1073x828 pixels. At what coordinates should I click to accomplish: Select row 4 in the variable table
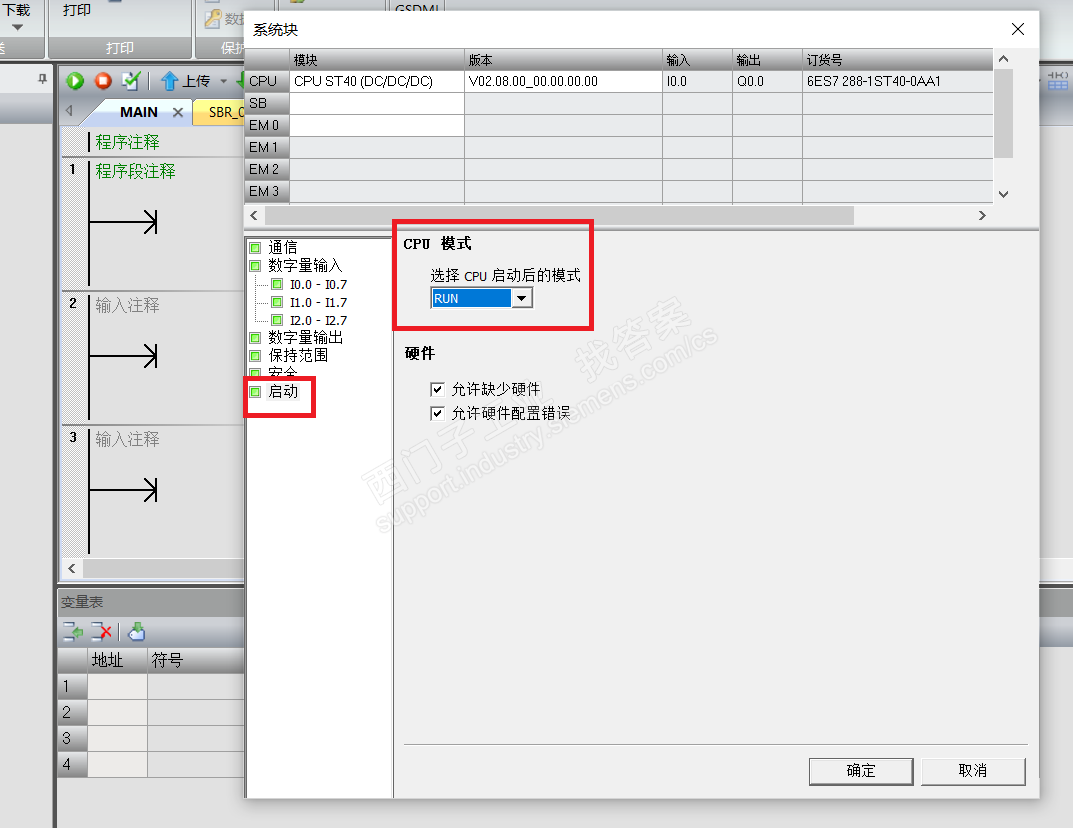(73, 764)
